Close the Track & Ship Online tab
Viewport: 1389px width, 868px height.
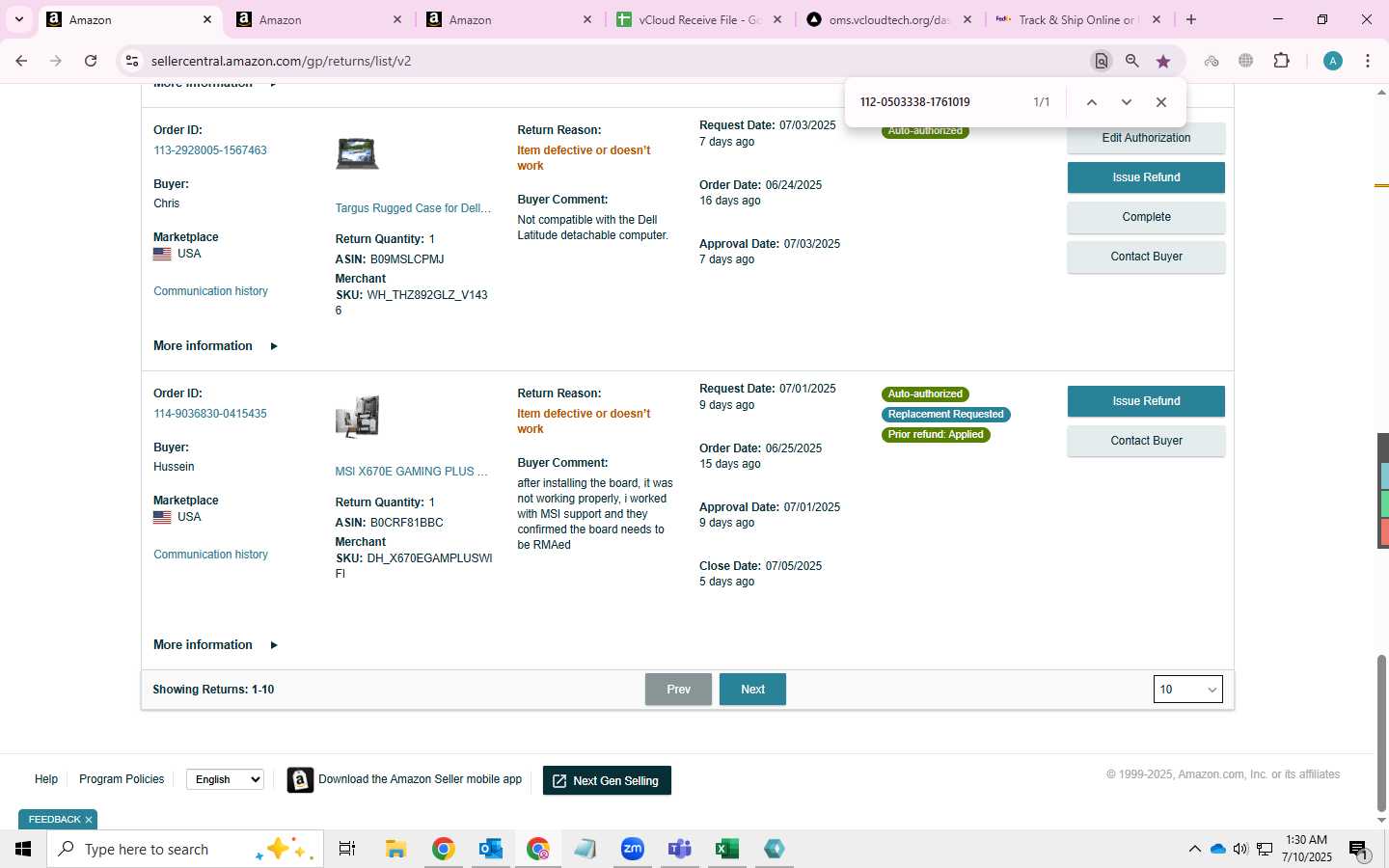pyautogui.click(x=1157, y=19)
